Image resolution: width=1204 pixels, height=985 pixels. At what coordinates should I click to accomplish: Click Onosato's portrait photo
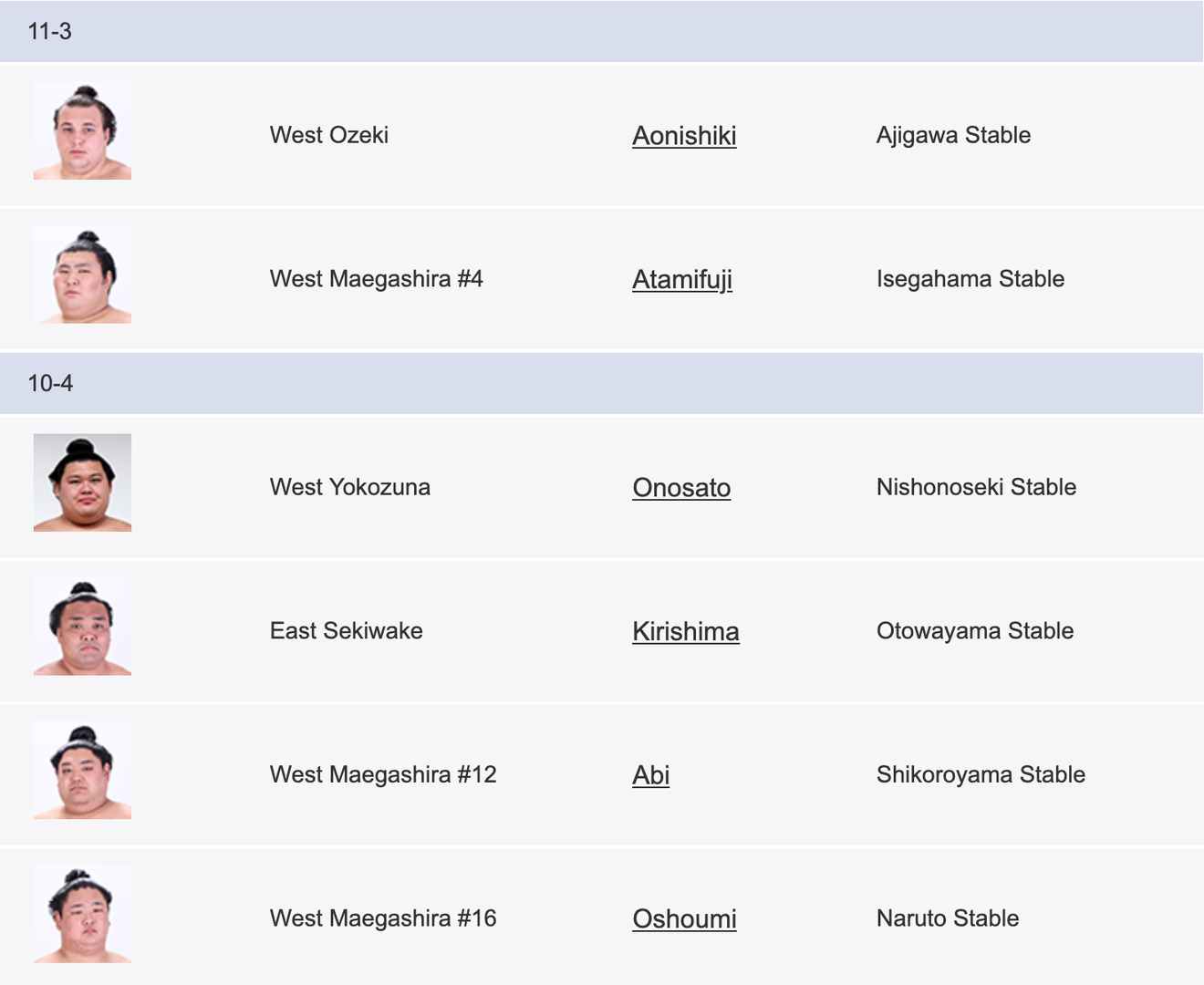pyautogui.click(x=82, y=482)
